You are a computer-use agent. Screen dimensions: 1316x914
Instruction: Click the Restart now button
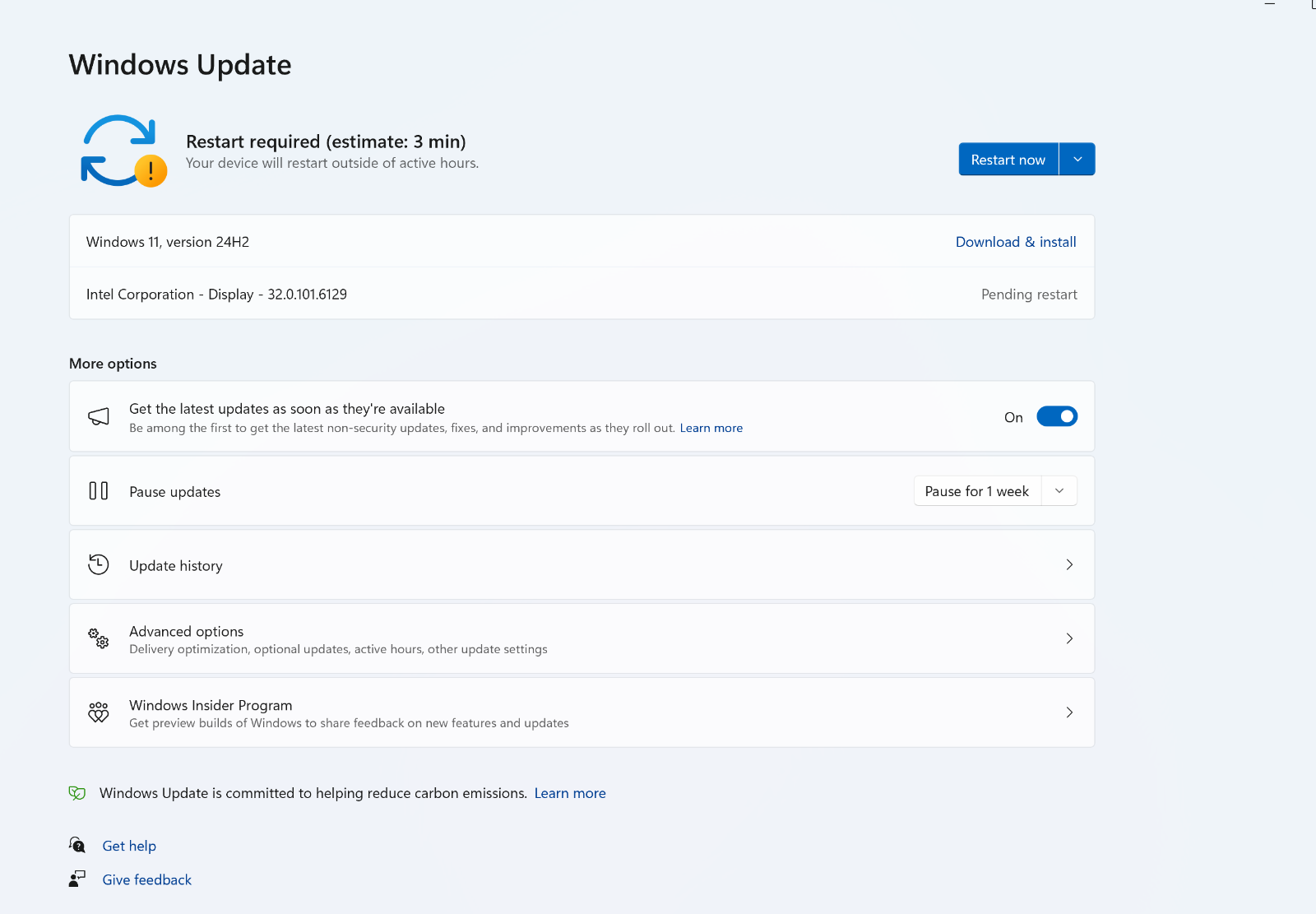click(1008, 160)
